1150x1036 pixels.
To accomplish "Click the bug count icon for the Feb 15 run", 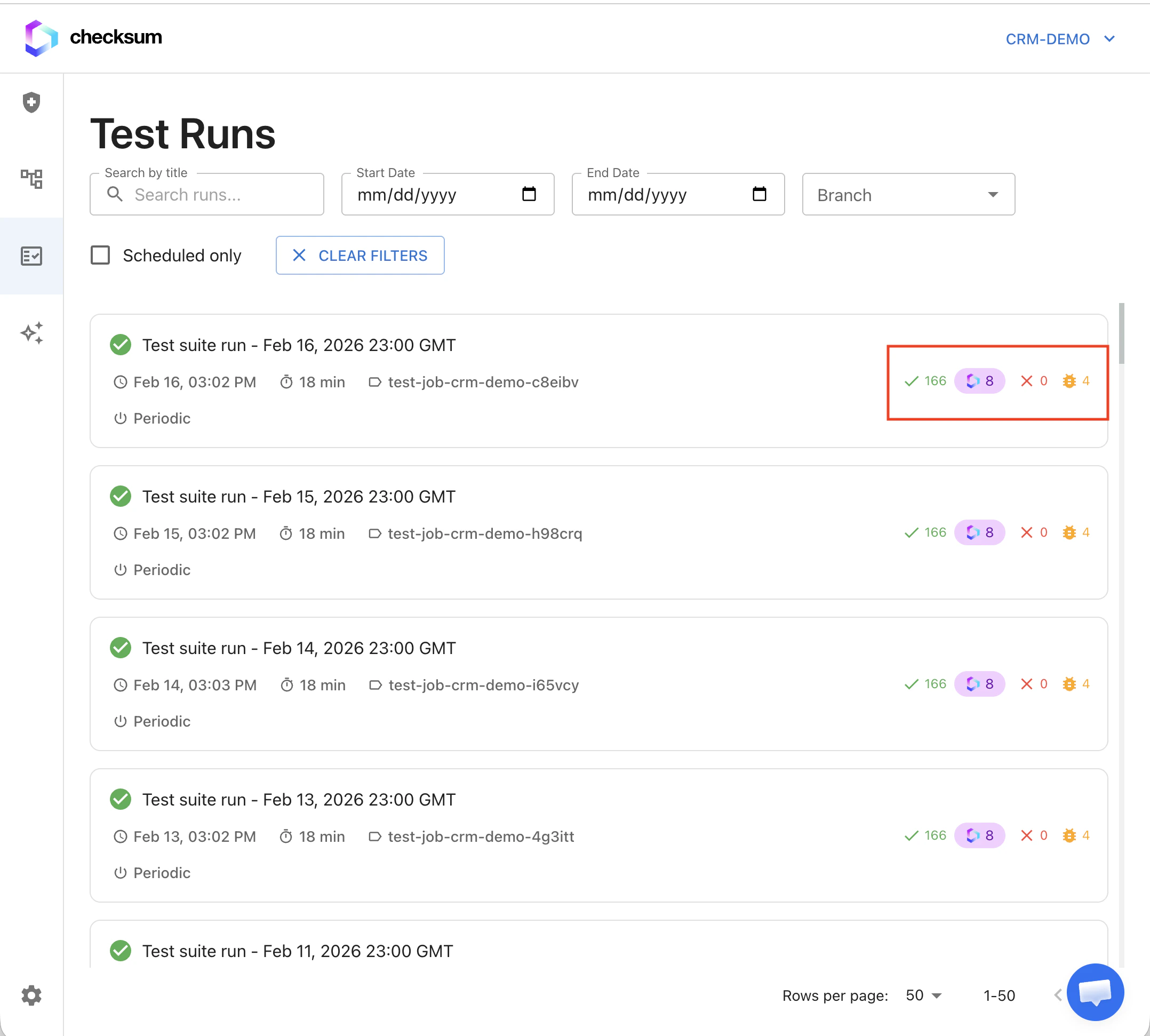I will 1069,532.
